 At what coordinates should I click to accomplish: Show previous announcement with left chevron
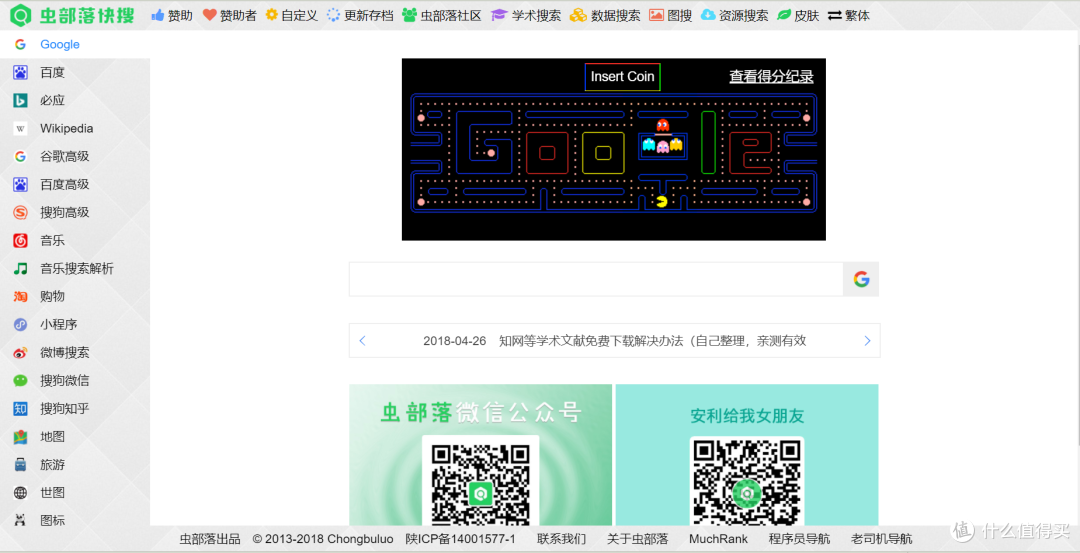tap(362, 341)
